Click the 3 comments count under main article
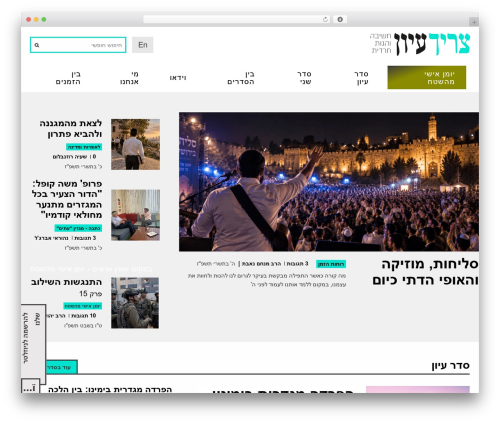Screen dimensions: 500x423 [x=297, y=264]
